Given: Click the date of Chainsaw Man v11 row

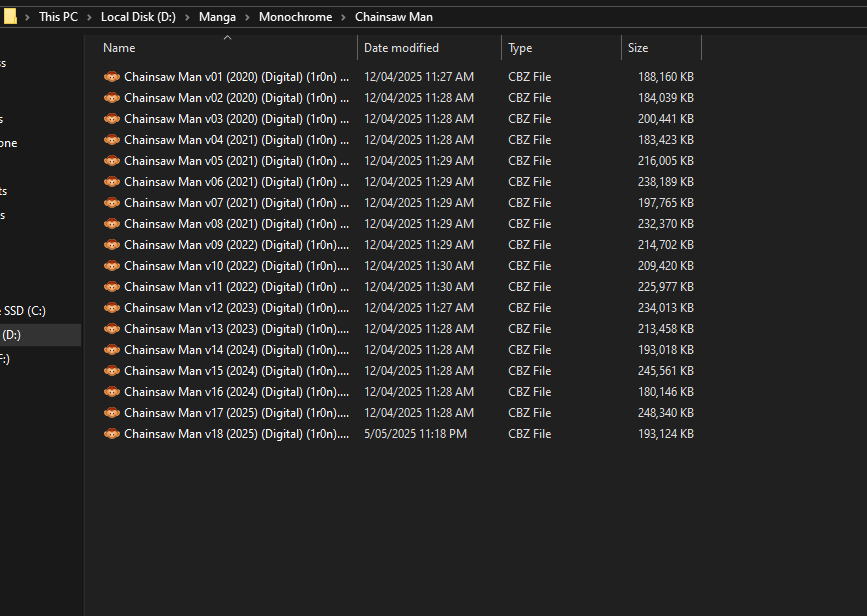Looking at the screenshot, I should [419, 287].
